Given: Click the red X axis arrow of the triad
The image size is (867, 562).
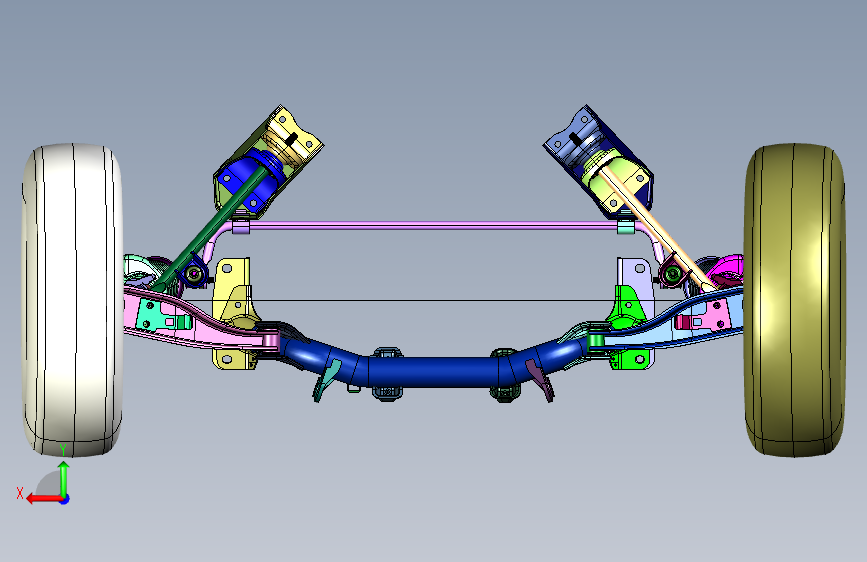Looking at the screenshot, I should tap(43, 499).
